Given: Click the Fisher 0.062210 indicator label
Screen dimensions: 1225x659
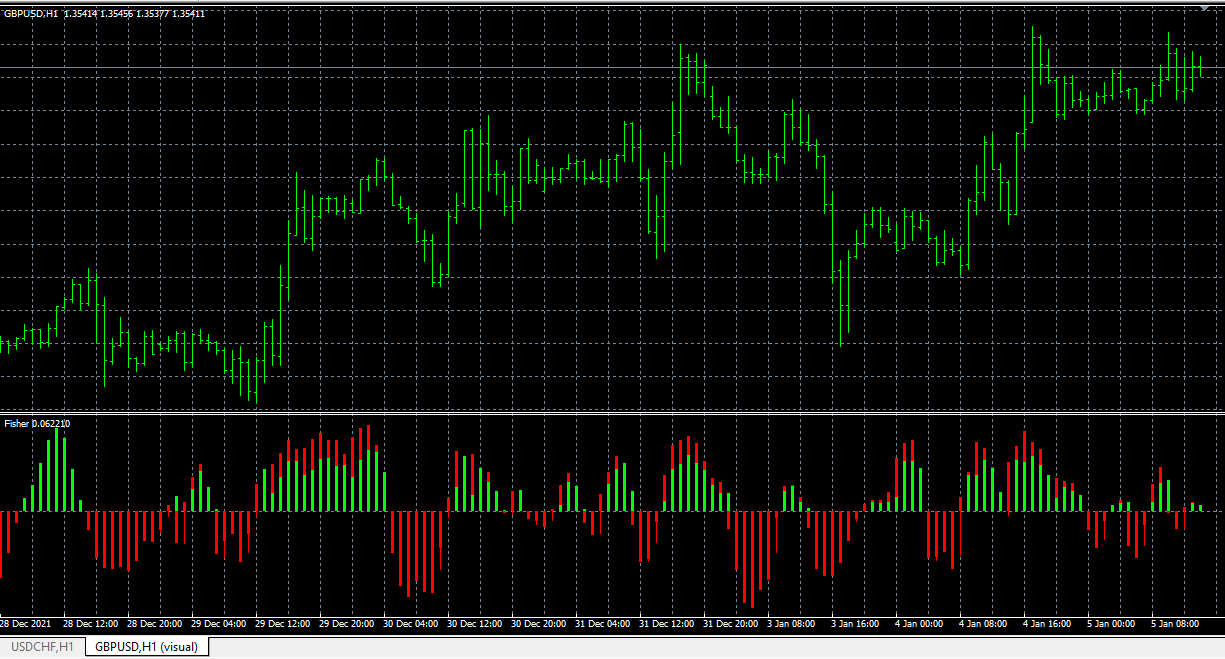Looking at the screenshot, I should pyautogui.click(x=37, y=424).
